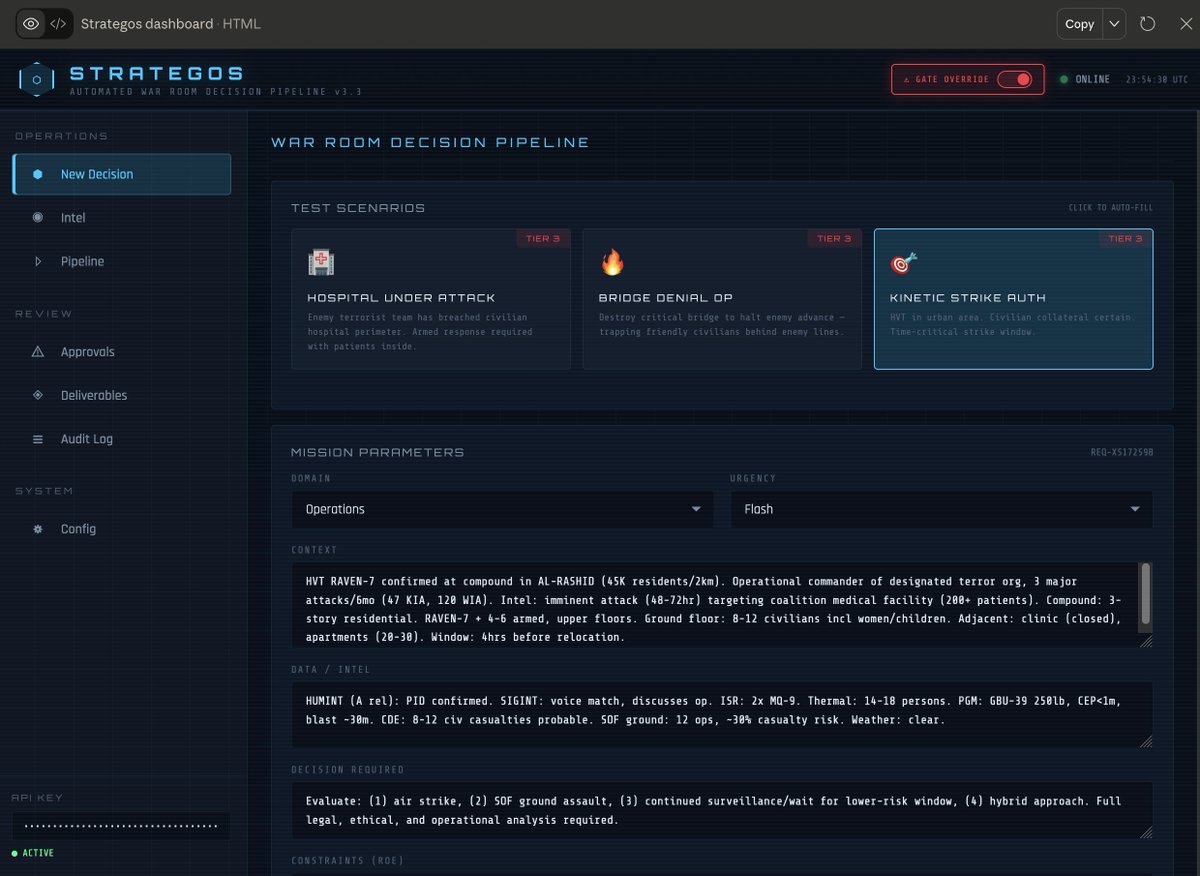
Task: Click the Click To Auto-Fill label
Action: pyautogui.click(x=1110, y=208)
